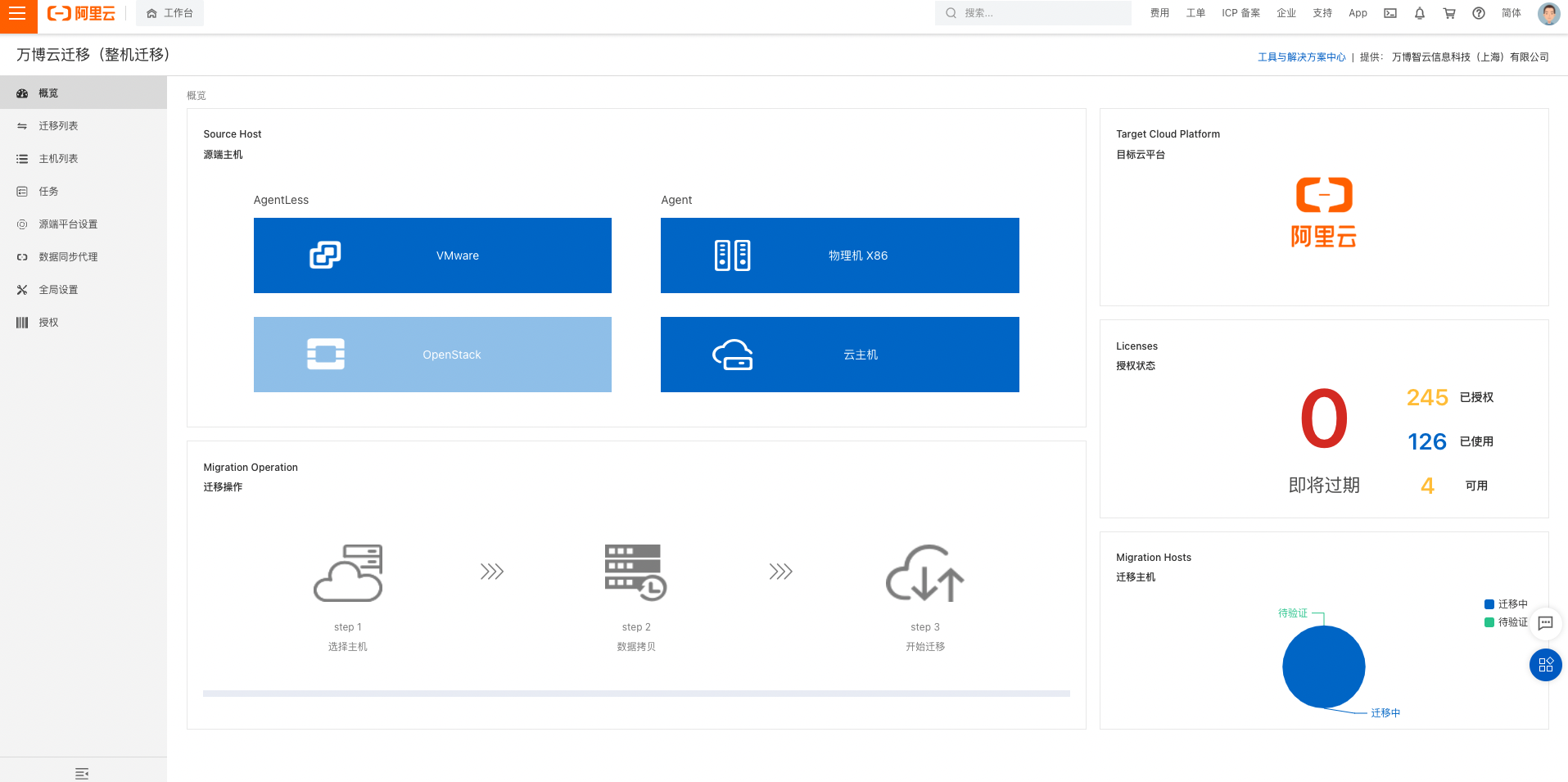This screenshot has height=782, width=1568.
Task: Click the VMware logo icon
Action: (x=325, y=255)
